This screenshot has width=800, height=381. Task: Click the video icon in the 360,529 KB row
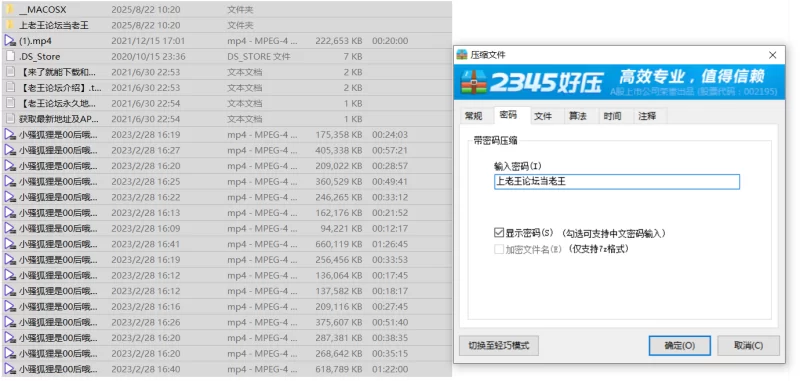(x=10, y=182)
